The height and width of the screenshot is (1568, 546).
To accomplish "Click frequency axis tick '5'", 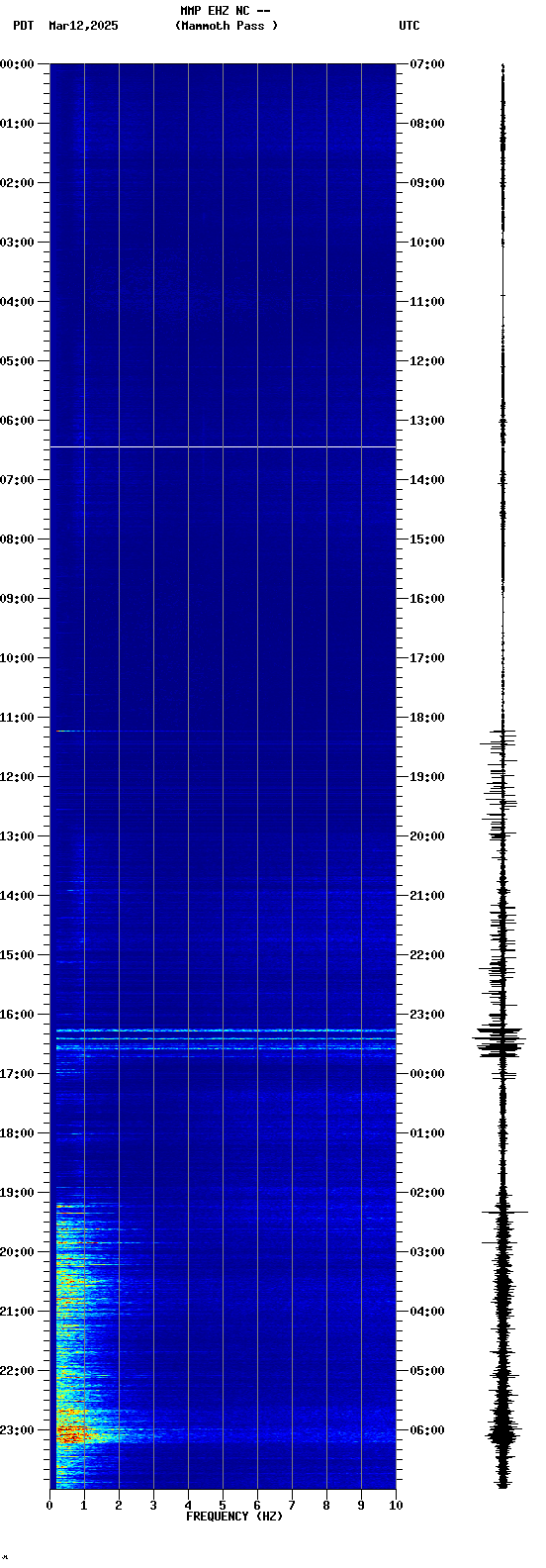I will click(223, 1506).
